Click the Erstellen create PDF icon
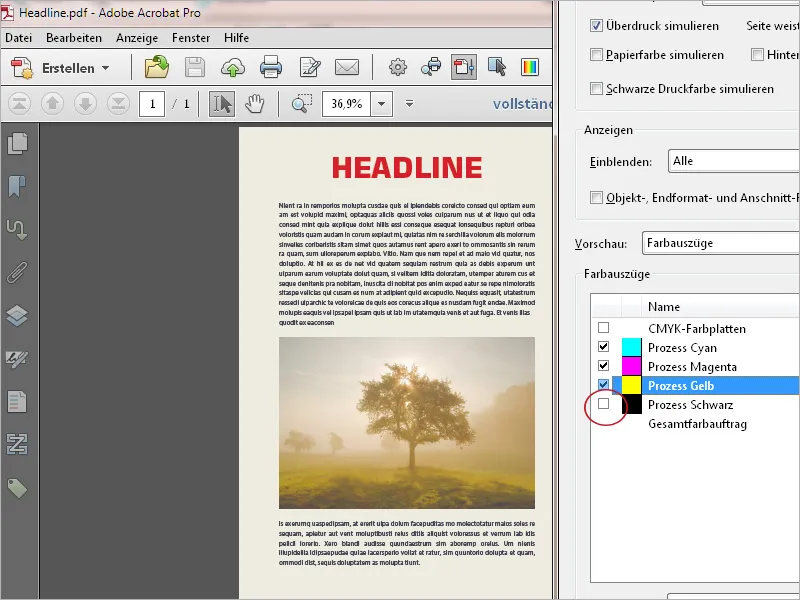Viewport: 800px width, 600px height. coord(22,68)
